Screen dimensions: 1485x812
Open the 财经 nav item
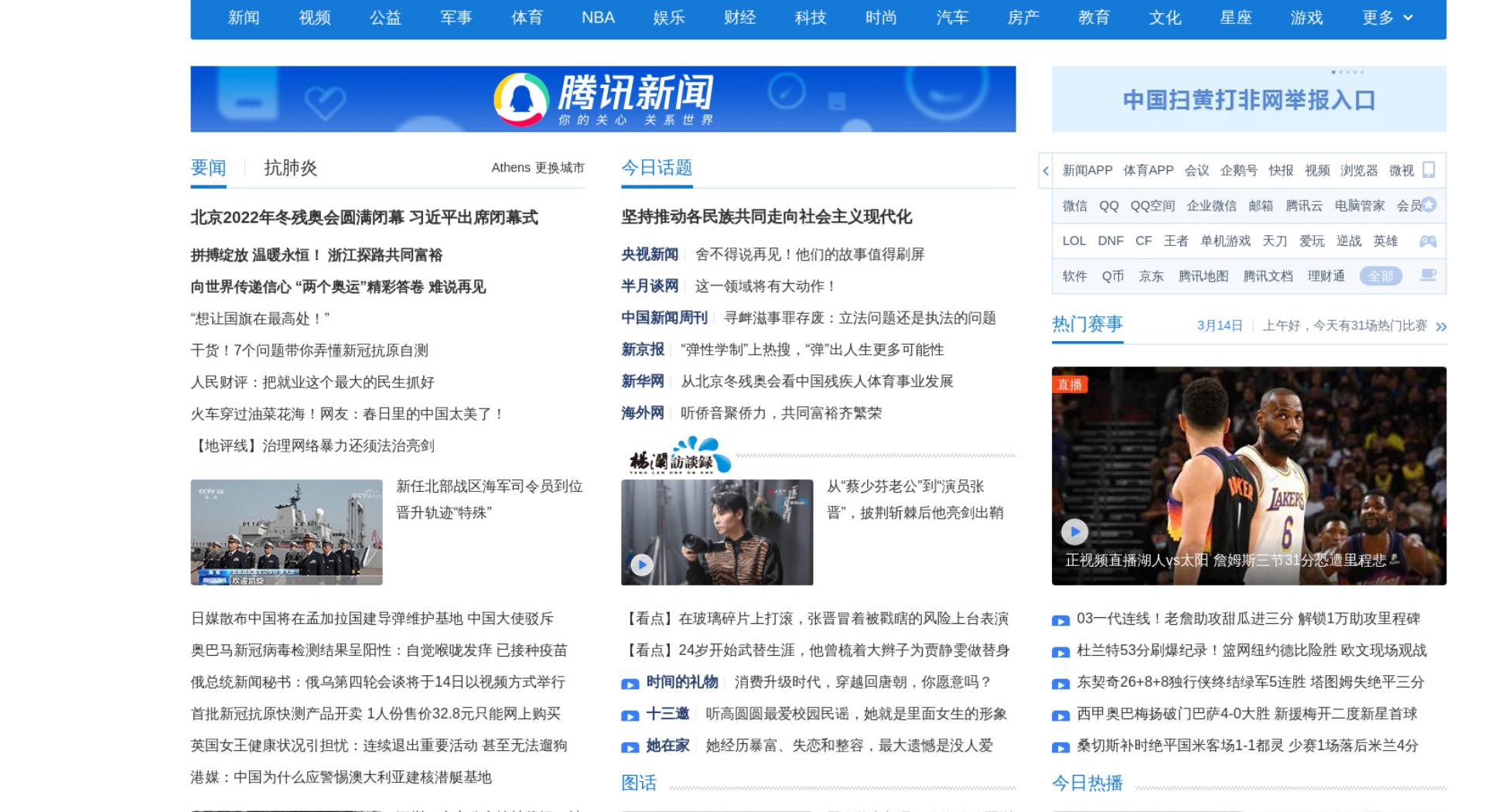click(x=739, y=17)
